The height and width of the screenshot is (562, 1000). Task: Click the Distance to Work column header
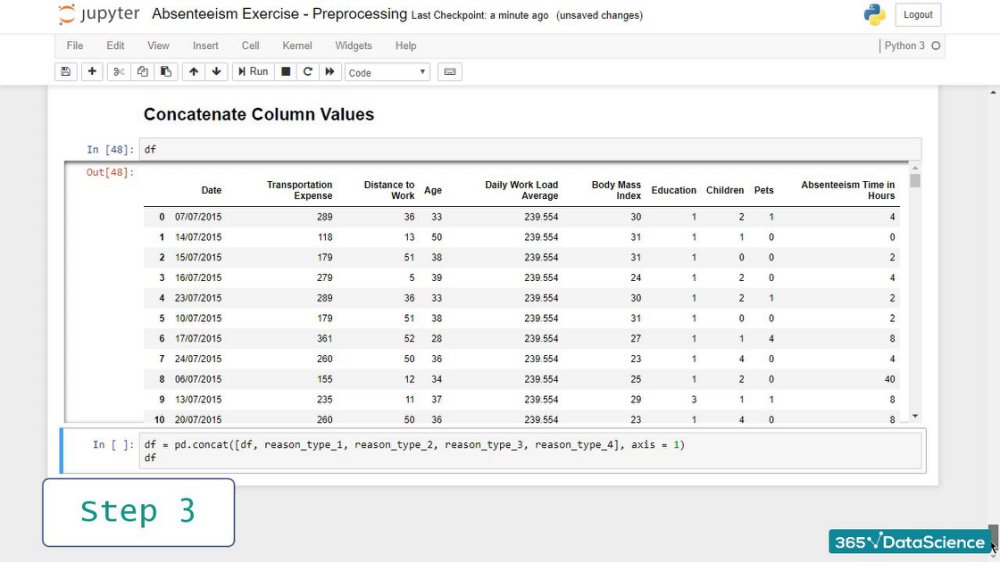pyautogui.click(x=389, y=190)
